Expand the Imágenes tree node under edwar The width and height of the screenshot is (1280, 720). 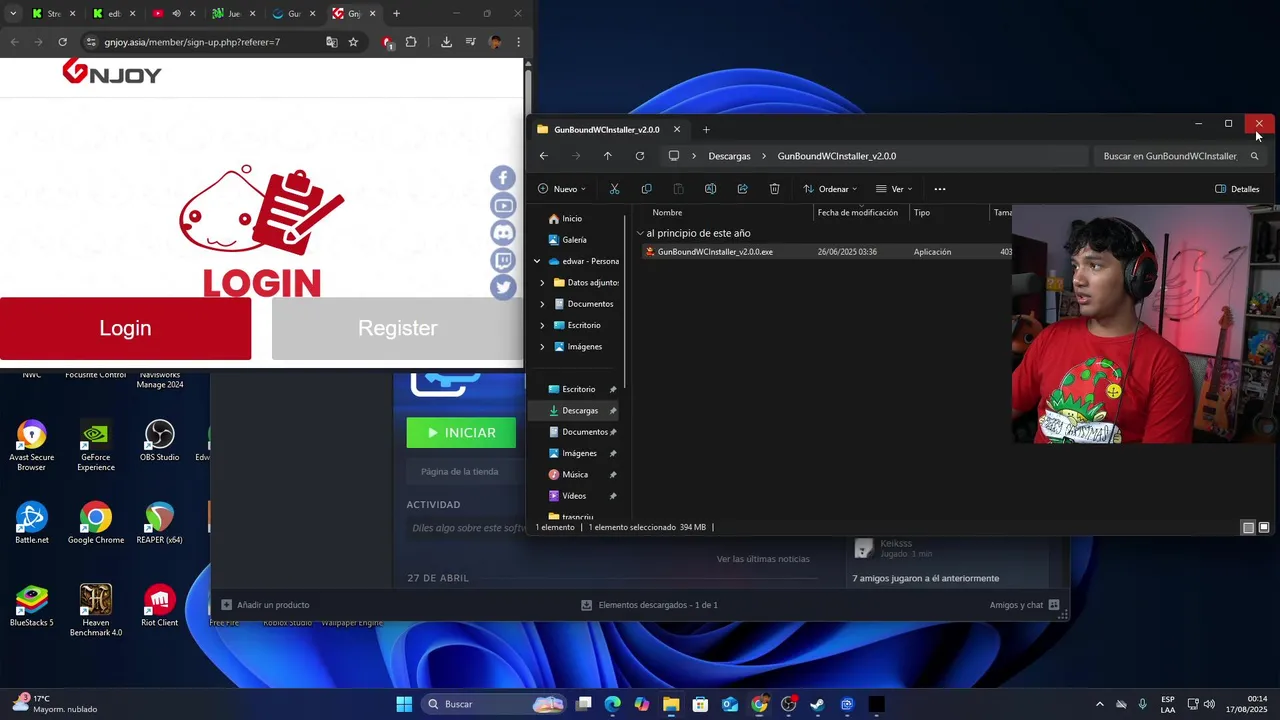(542, 347)
